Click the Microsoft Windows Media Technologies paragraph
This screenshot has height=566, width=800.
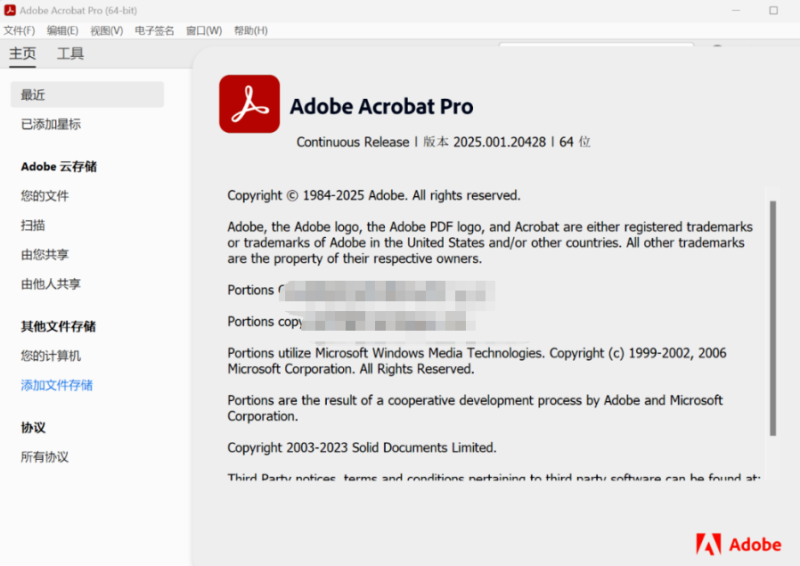coord(477,361)
